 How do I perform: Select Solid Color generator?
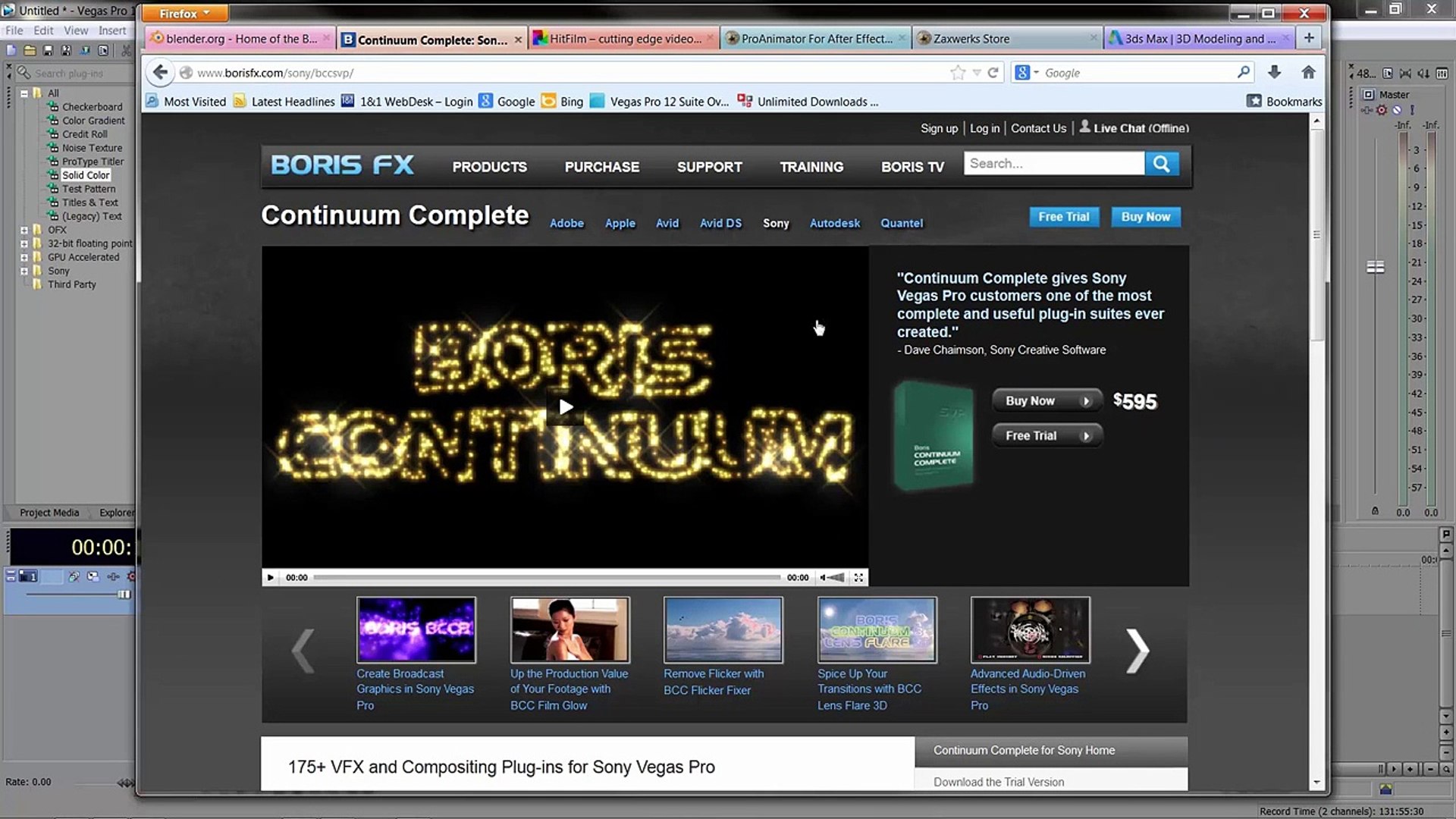pyautogui.click(x=85, y=175)
